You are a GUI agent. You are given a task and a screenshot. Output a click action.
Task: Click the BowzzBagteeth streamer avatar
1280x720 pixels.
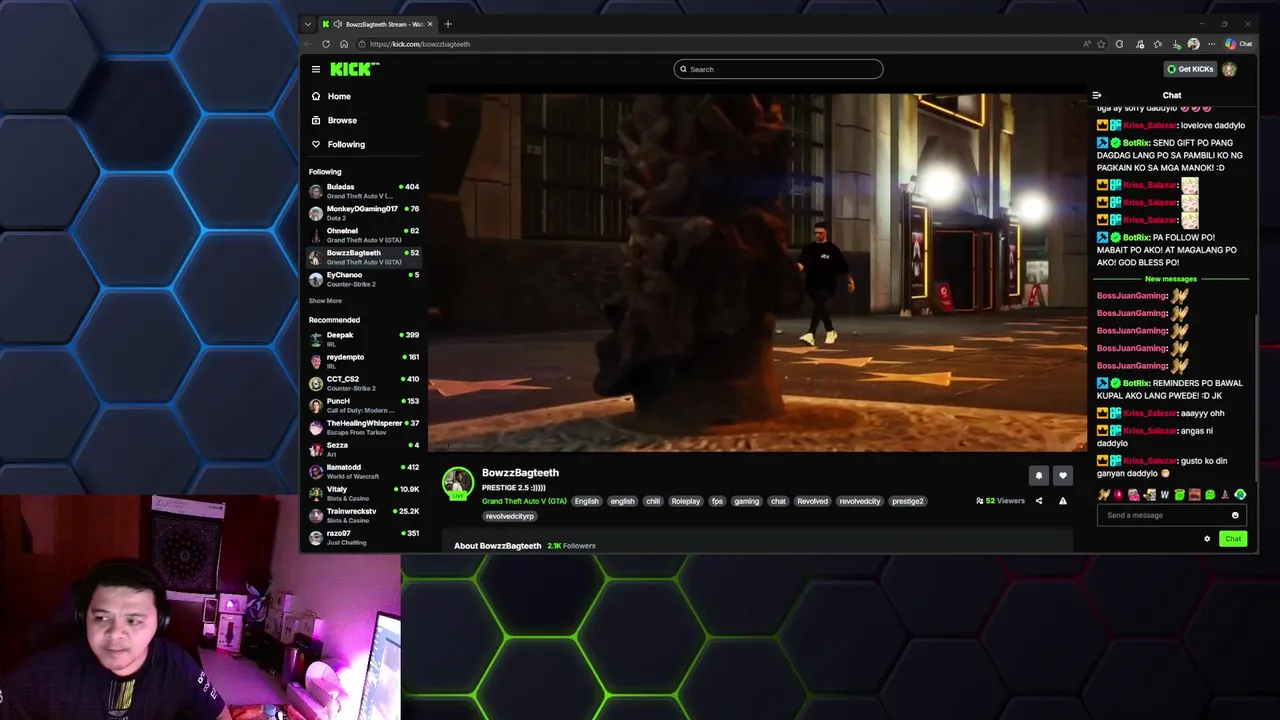(458, 482)
